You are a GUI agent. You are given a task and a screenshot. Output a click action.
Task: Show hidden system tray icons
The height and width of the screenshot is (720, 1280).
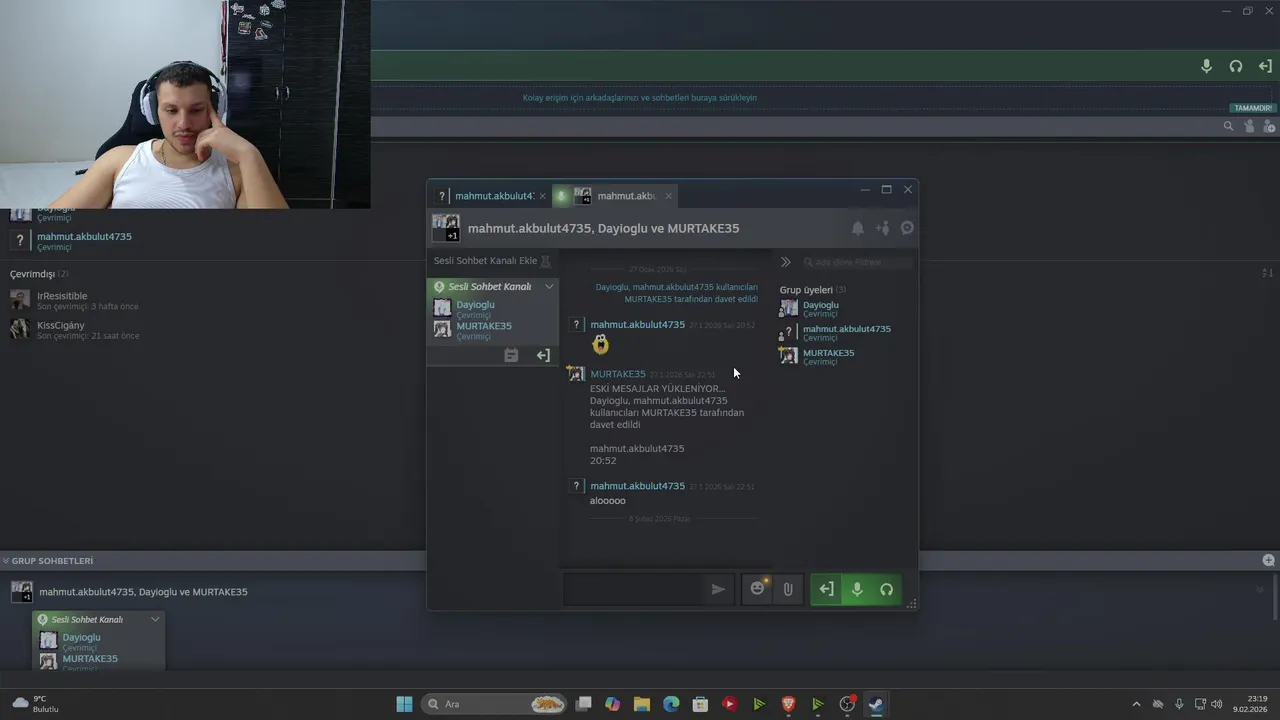click(1136, 704)
